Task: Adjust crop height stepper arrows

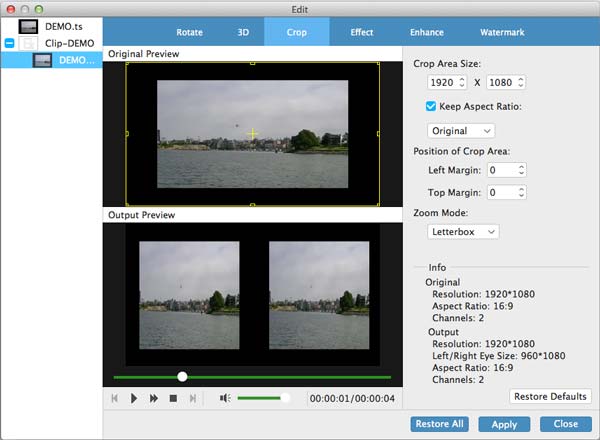Action: [x=520, y=82]
